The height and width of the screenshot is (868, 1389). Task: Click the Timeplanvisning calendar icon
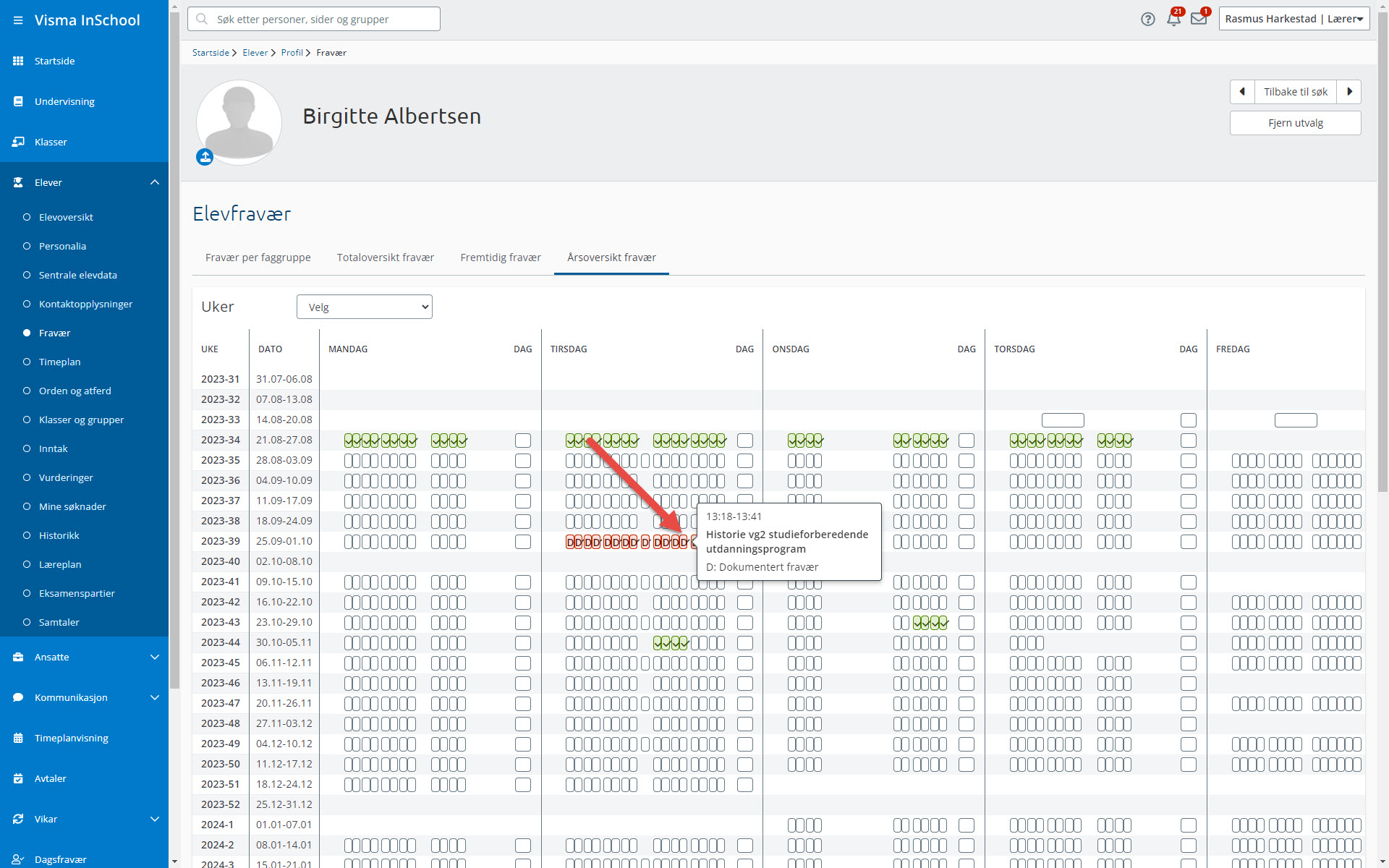(x=18, y=738)
